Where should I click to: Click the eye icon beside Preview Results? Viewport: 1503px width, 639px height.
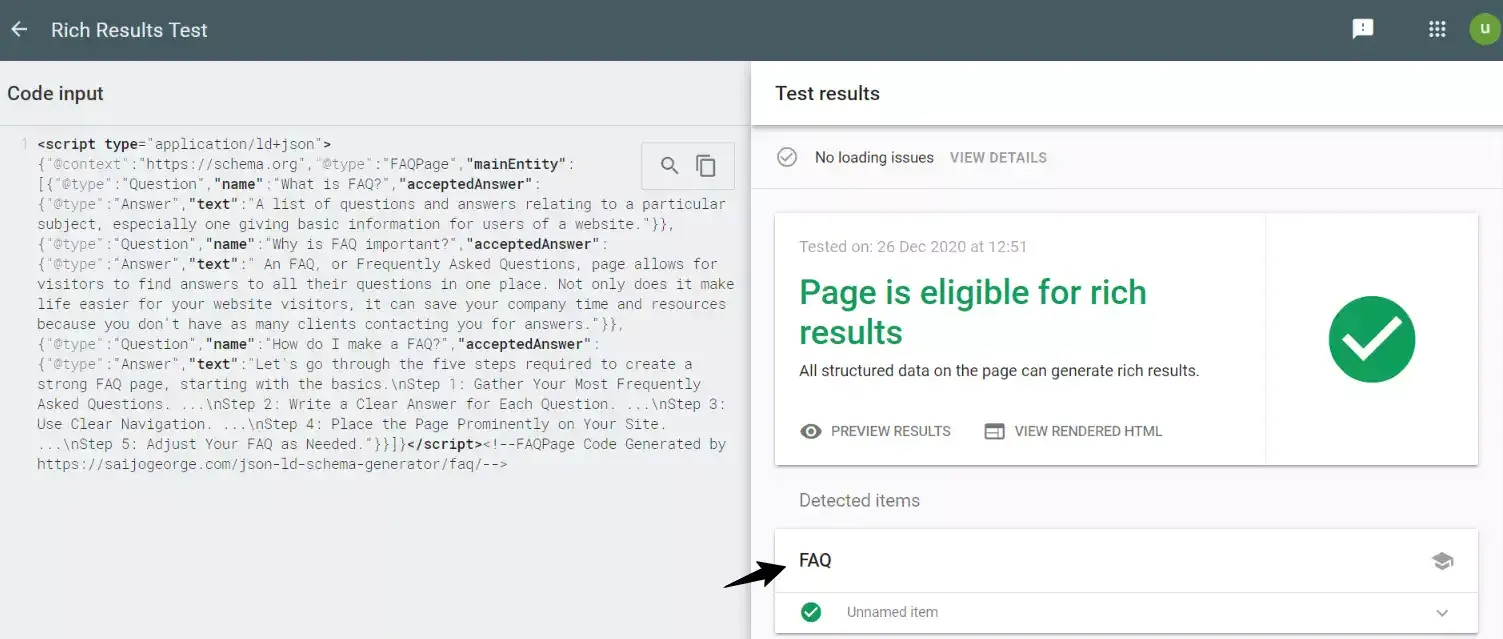(811, 431)
